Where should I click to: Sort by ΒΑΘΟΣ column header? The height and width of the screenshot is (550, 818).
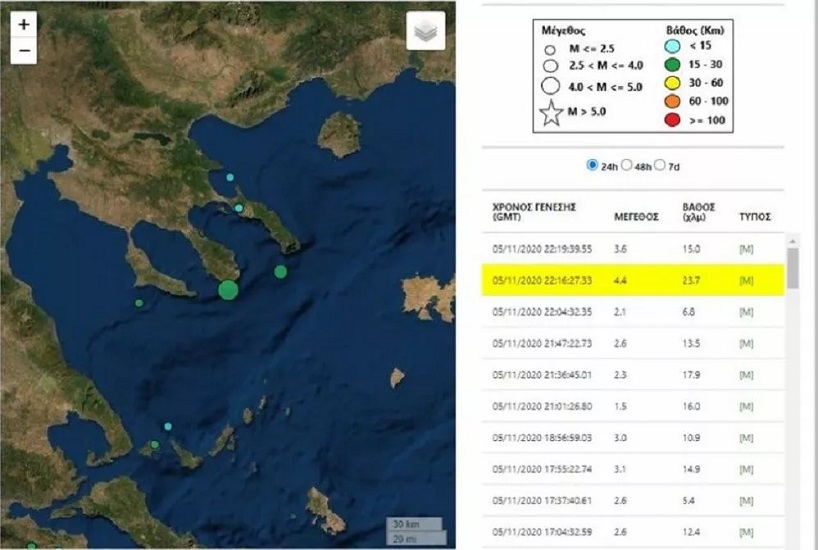[x=697, y=211]
